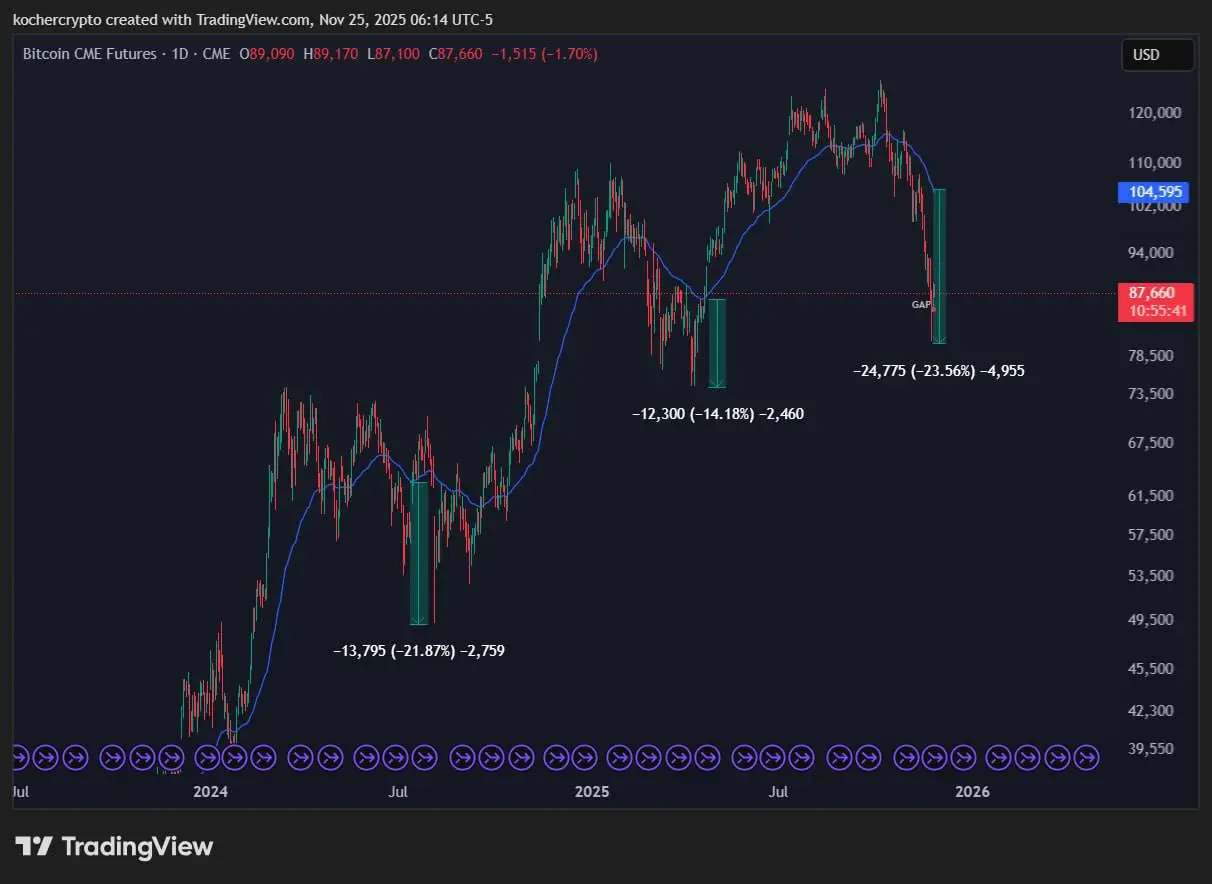Click the 53,500 price axis label

(1153, 576)
